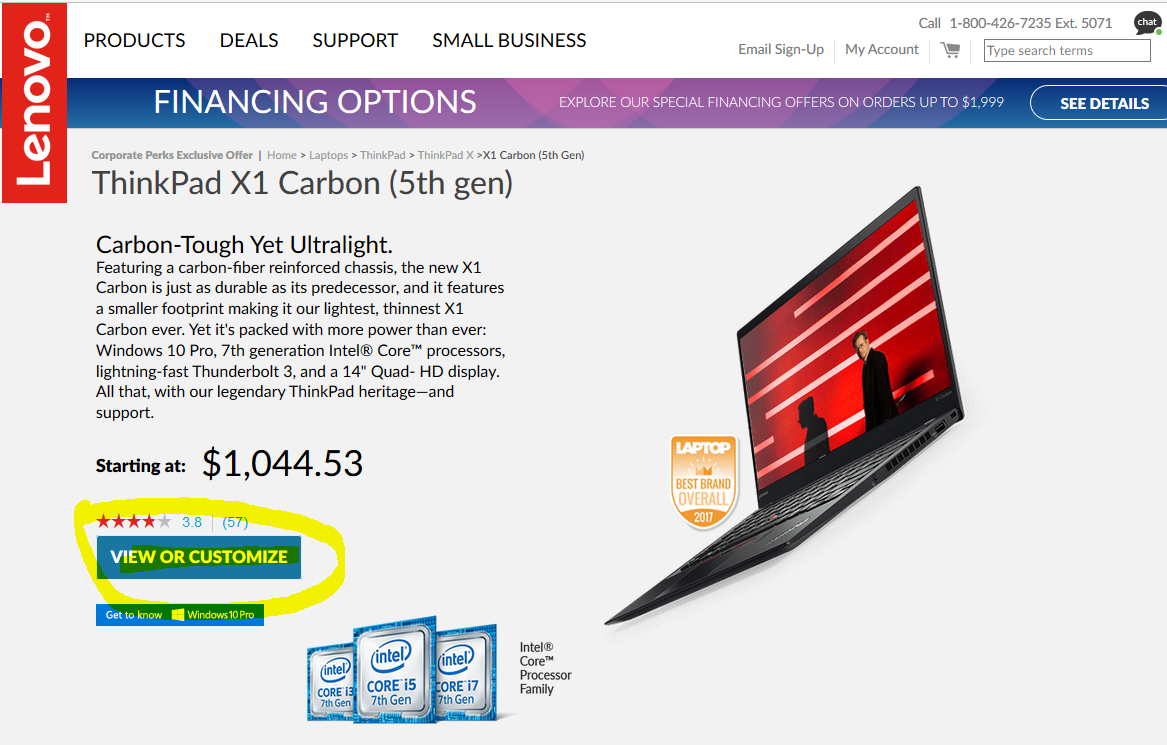Open the DEALS menu
The width and height of the screenshot is (1167, 745).
pyautogui.click(x=249, y=40)
